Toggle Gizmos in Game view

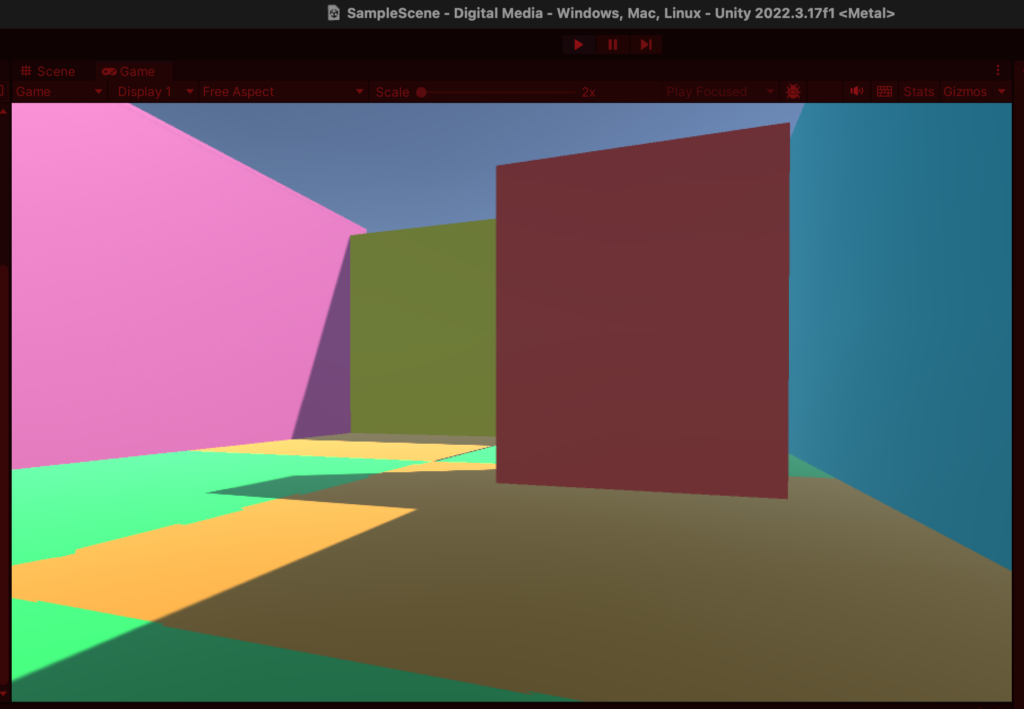tap(964, 92)
